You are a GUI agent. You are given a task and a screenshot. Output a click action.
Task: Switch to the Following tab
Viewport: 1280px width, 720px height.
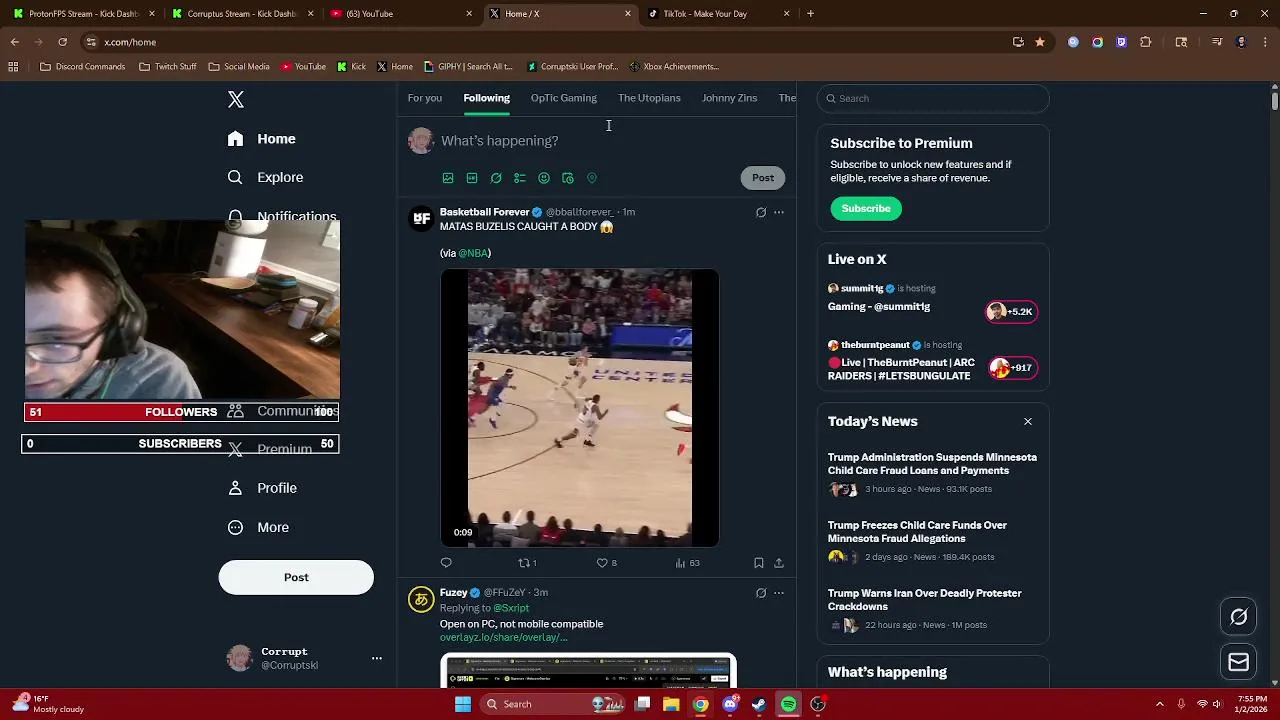(x=487, y=98)
